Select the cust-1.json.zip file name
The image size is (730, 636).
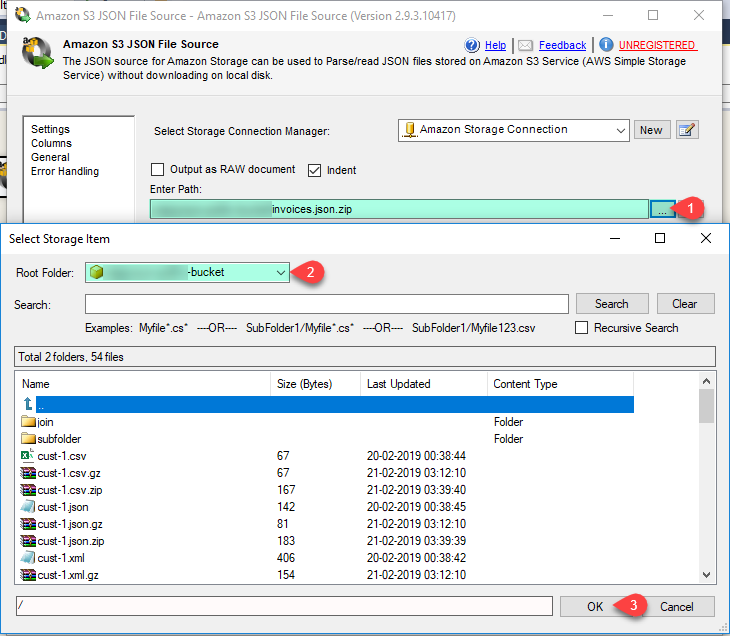click(71, 541)
